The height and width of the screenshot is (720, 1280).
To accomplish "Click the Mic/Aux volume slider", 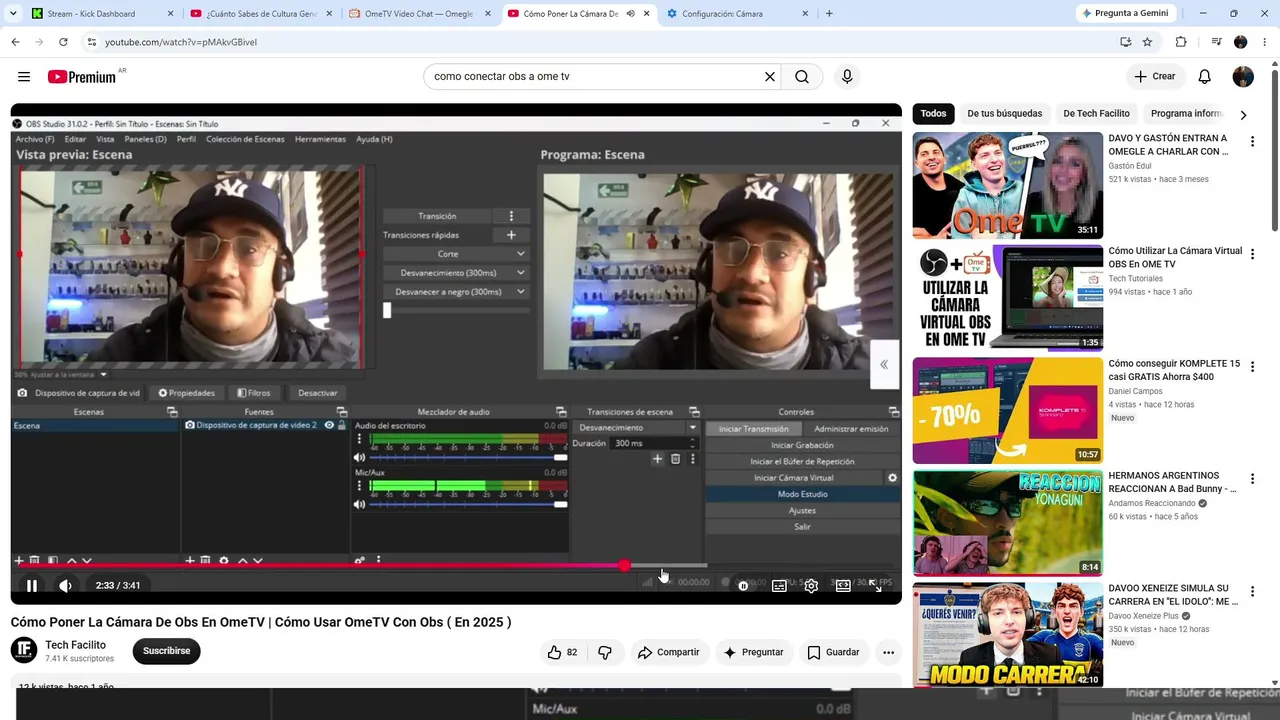I will click(x=469, y=505).
